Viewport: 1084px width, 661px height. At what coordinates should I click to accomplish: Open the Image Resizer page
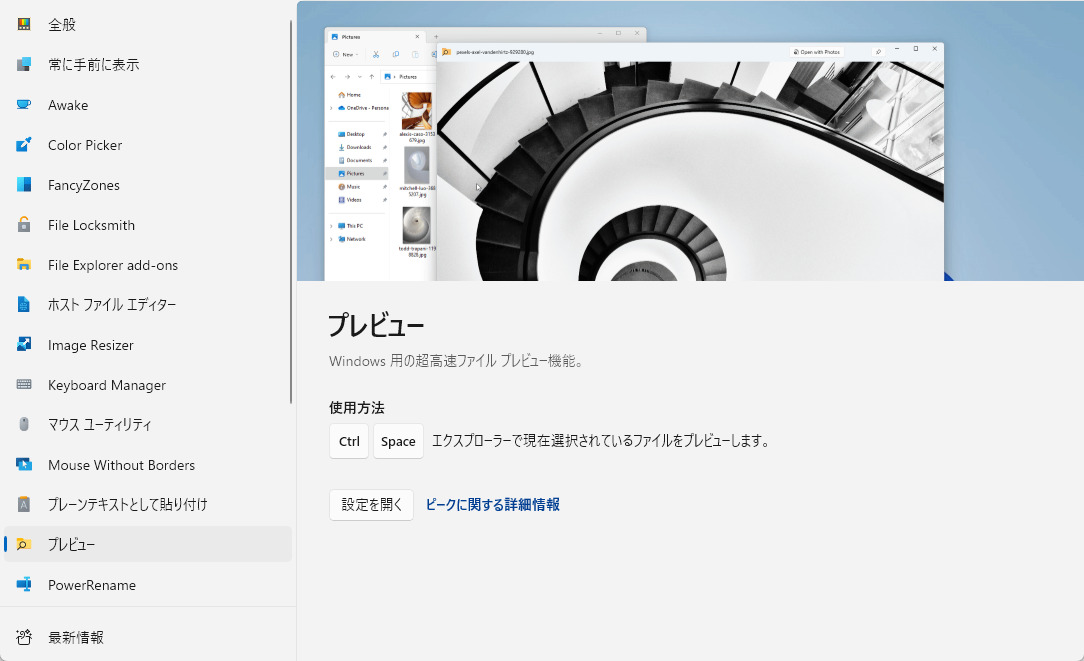(x=147, y=344)
